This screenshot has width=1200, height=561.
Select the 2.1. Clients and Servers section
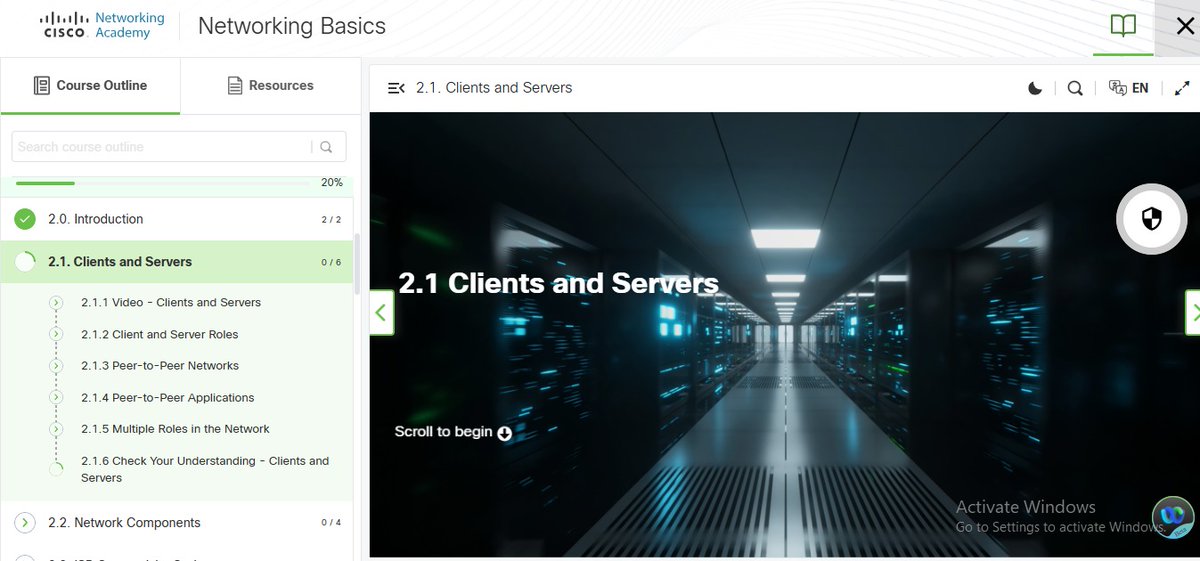tap(177, 262)
